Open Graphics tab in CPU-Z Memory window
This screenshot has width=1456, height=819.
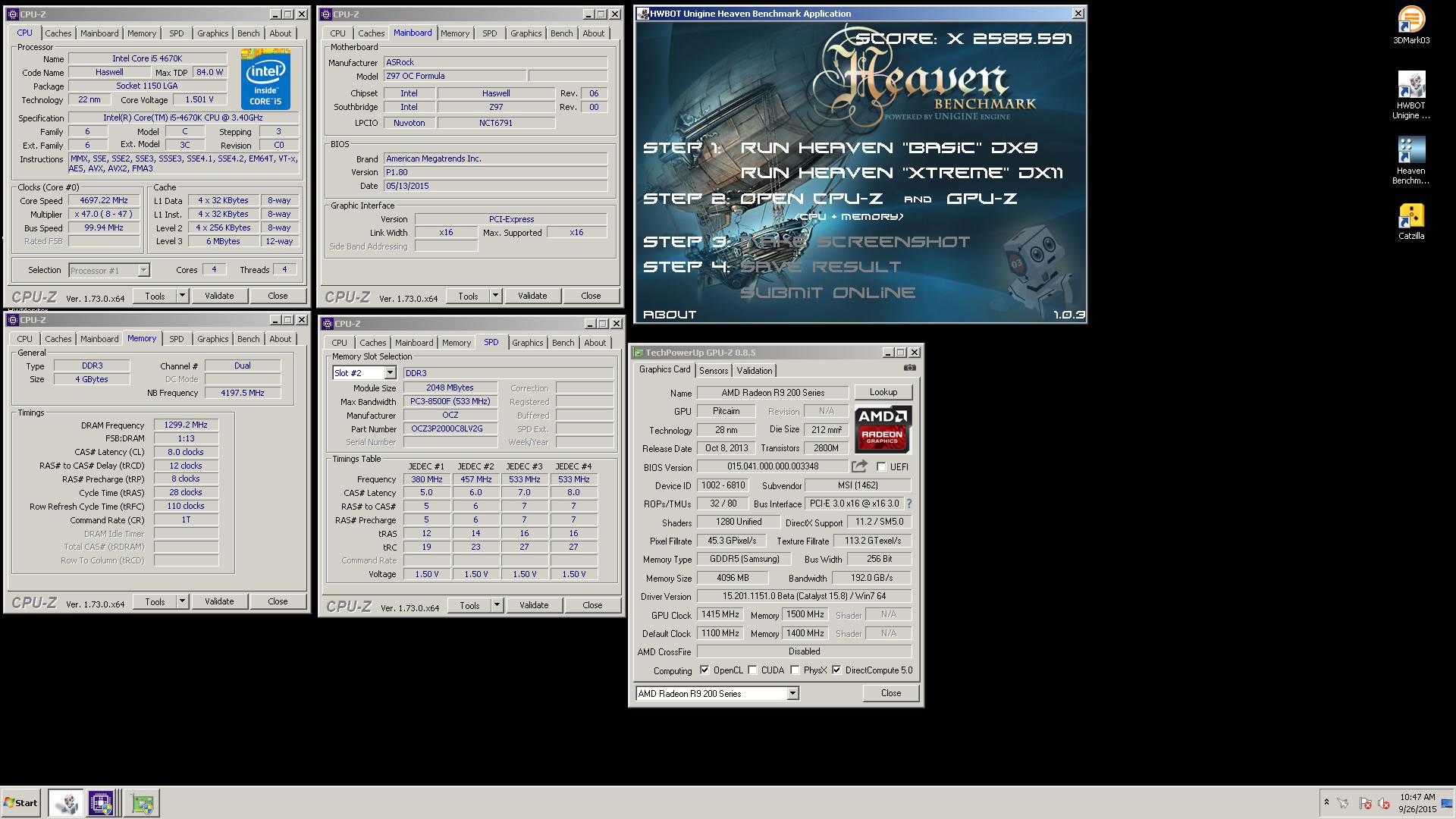click(213, 339)
